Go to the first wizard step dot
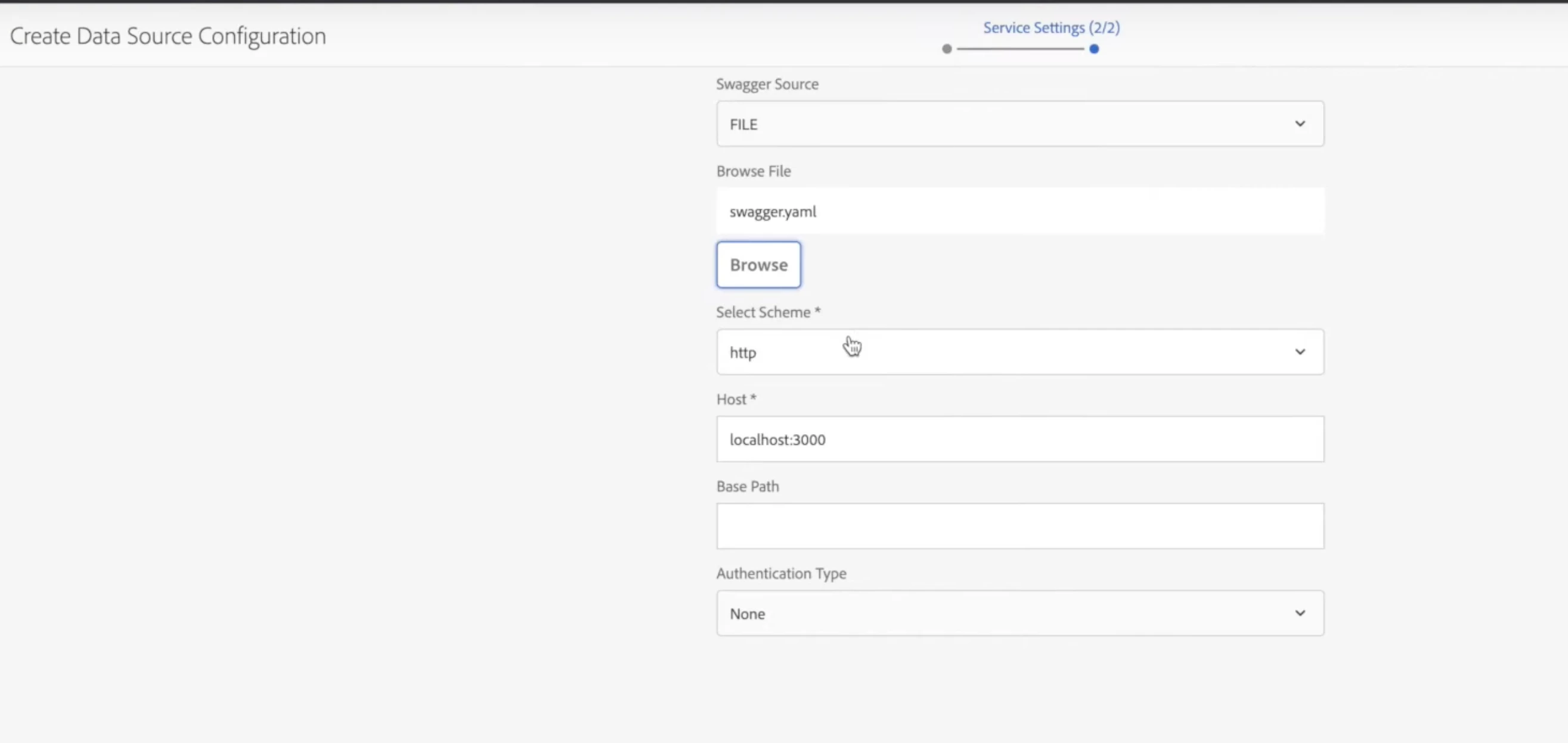1568x743 pixels. (x=947, y=49)
